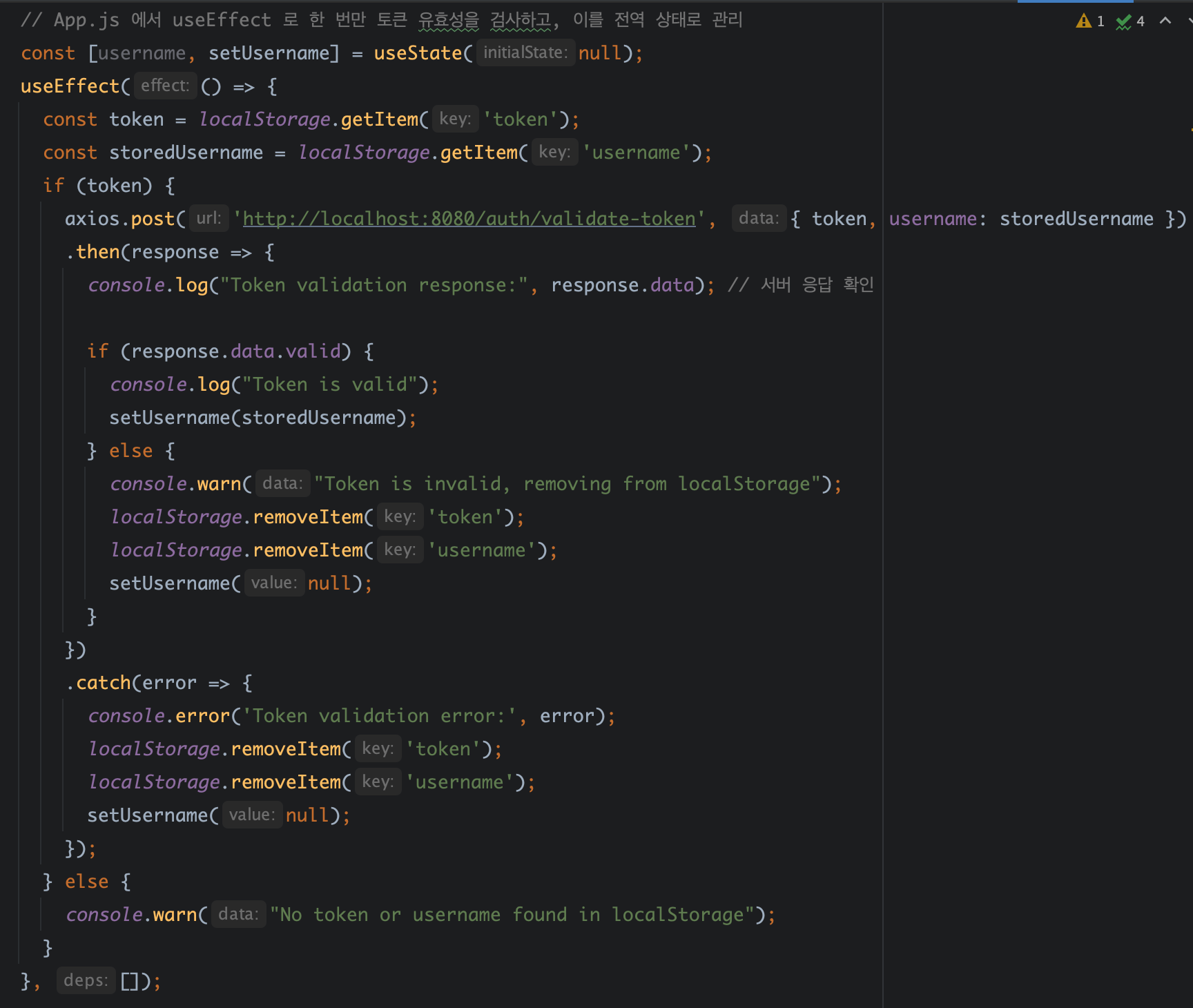1193x1008 pixels.
Task: Click 'setUsername' in the useState destructuring
Action: click(x=269, y=53)
